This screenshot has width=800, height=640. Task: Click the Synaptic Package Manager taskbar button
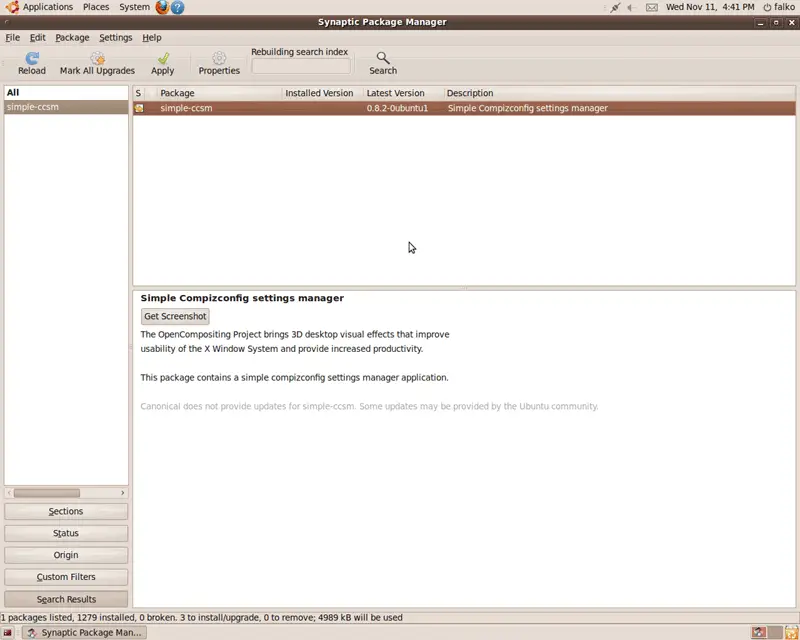[85, 633]
